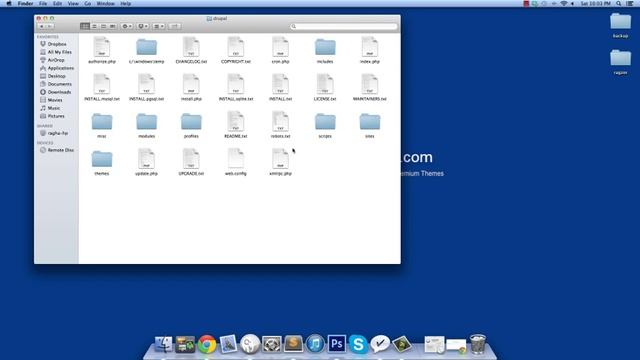This screenshot has height=360, width=640.
Task: Click the Wi-Fi status icon
Action: [564, 3]
